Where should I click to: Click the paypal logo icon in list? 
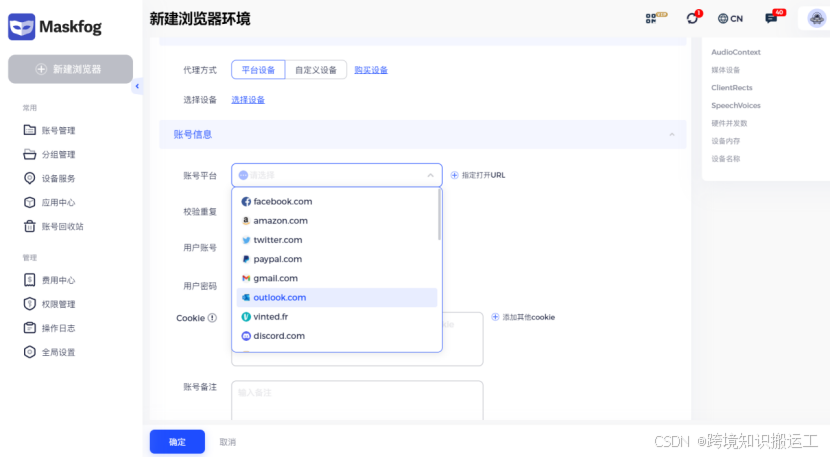[x=246, y=259]
